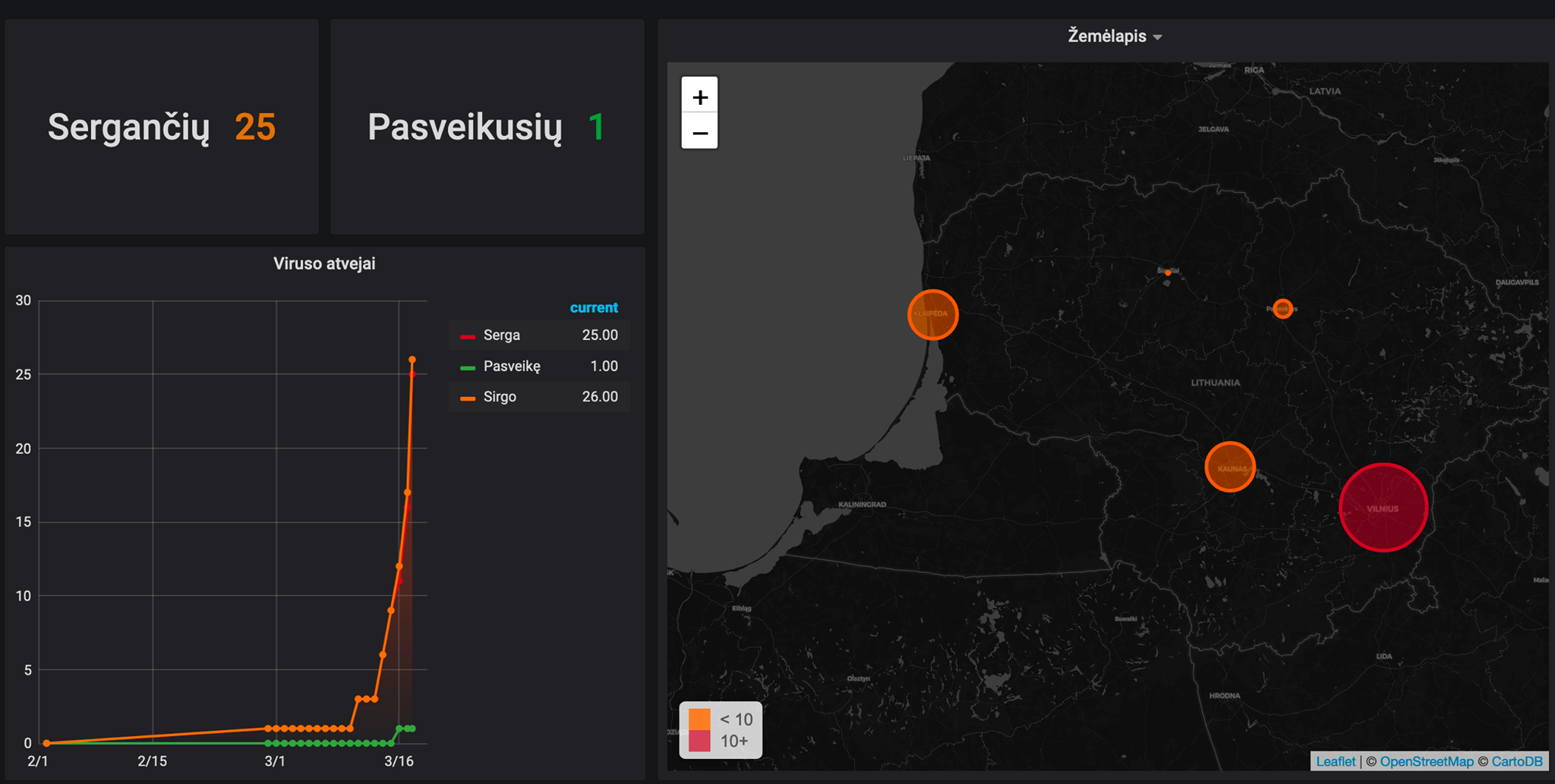Select the small Panevėžys map marker
Viewport: 1555px width, 784px height.
coord(1283,309)
